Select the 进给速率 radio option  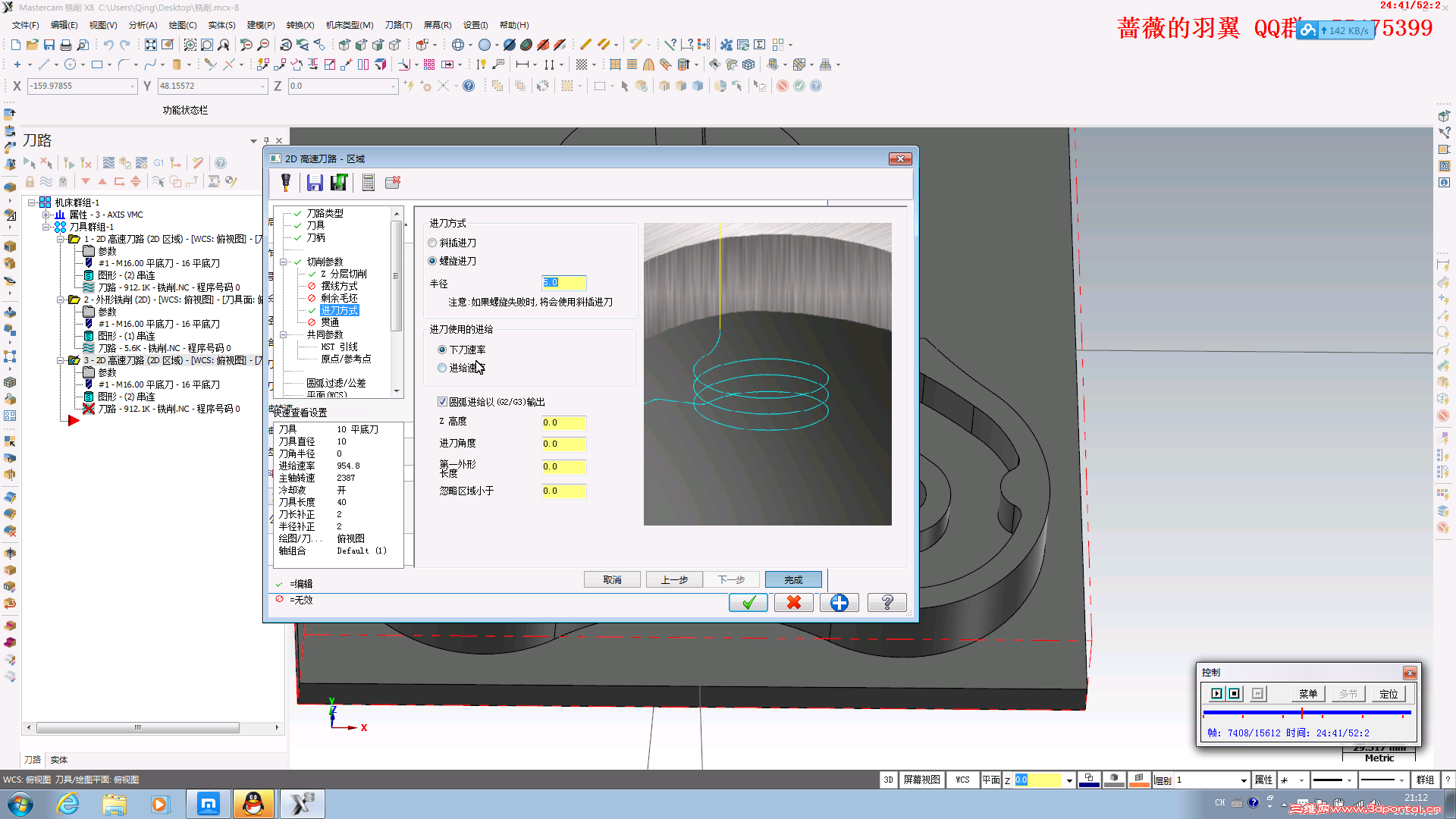[x=442, y=369]
